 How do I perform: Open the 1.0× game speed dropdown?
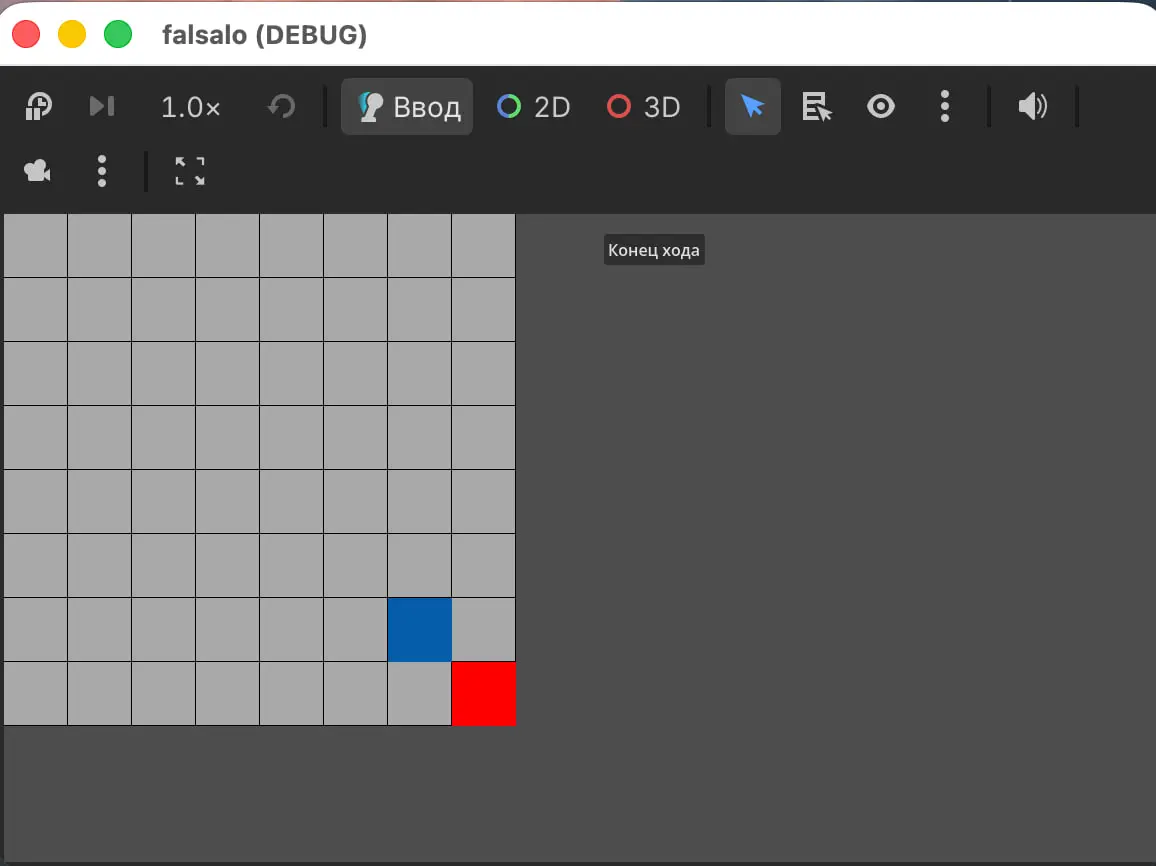pyautogui.click(x=191, y=108)
